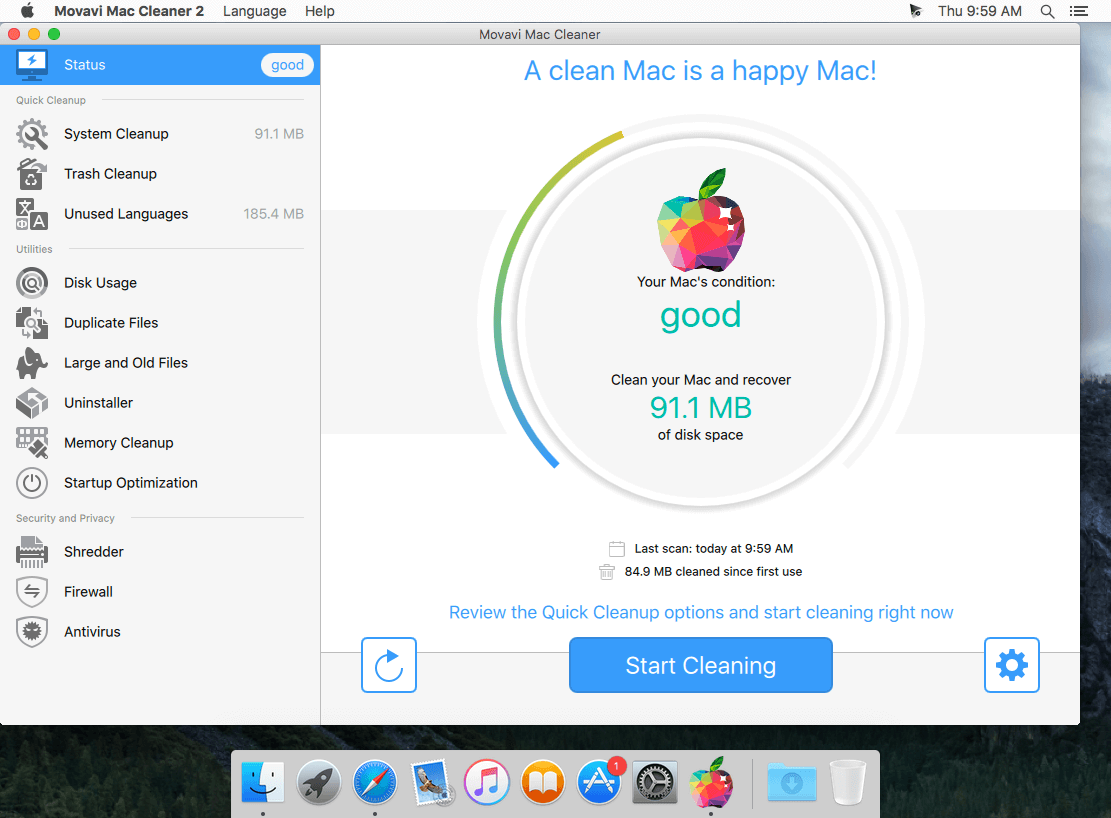
Task: Click the A clean Mac headline
Action: 700,71
